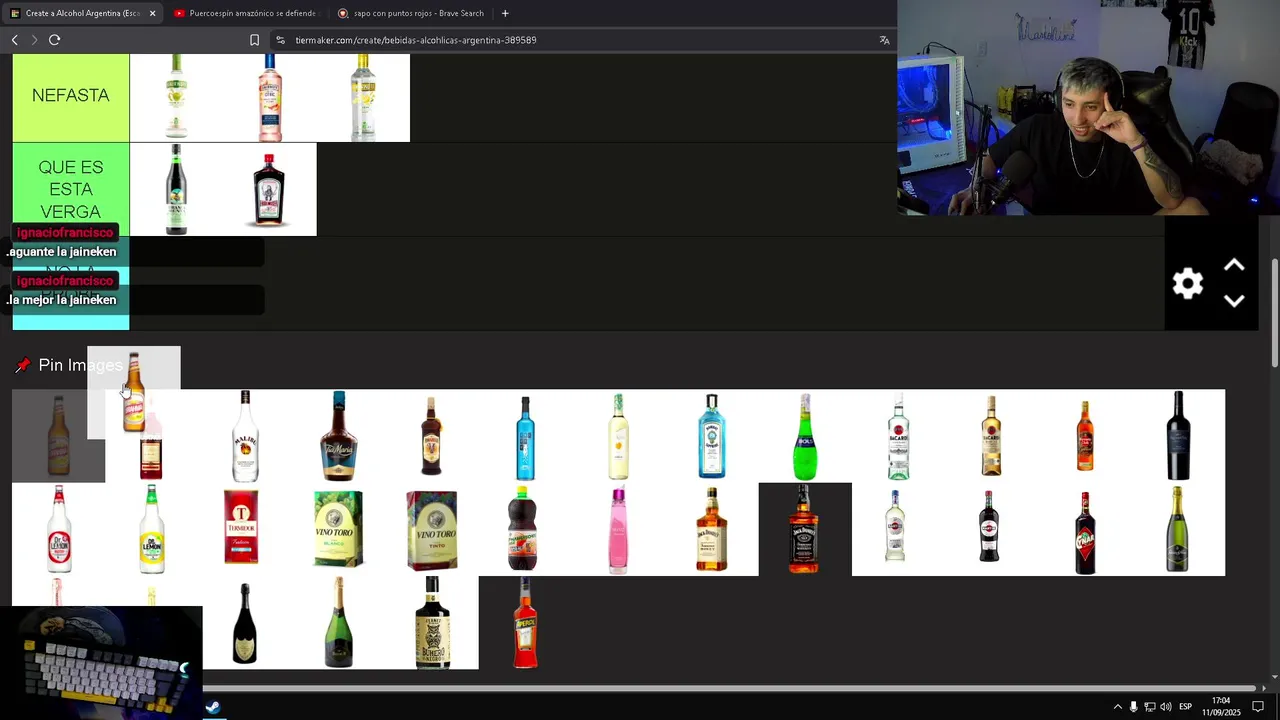The width and height of the screenshot is (1280, 720).
Task: Open the network tray icon
Action: [1149, 707]
